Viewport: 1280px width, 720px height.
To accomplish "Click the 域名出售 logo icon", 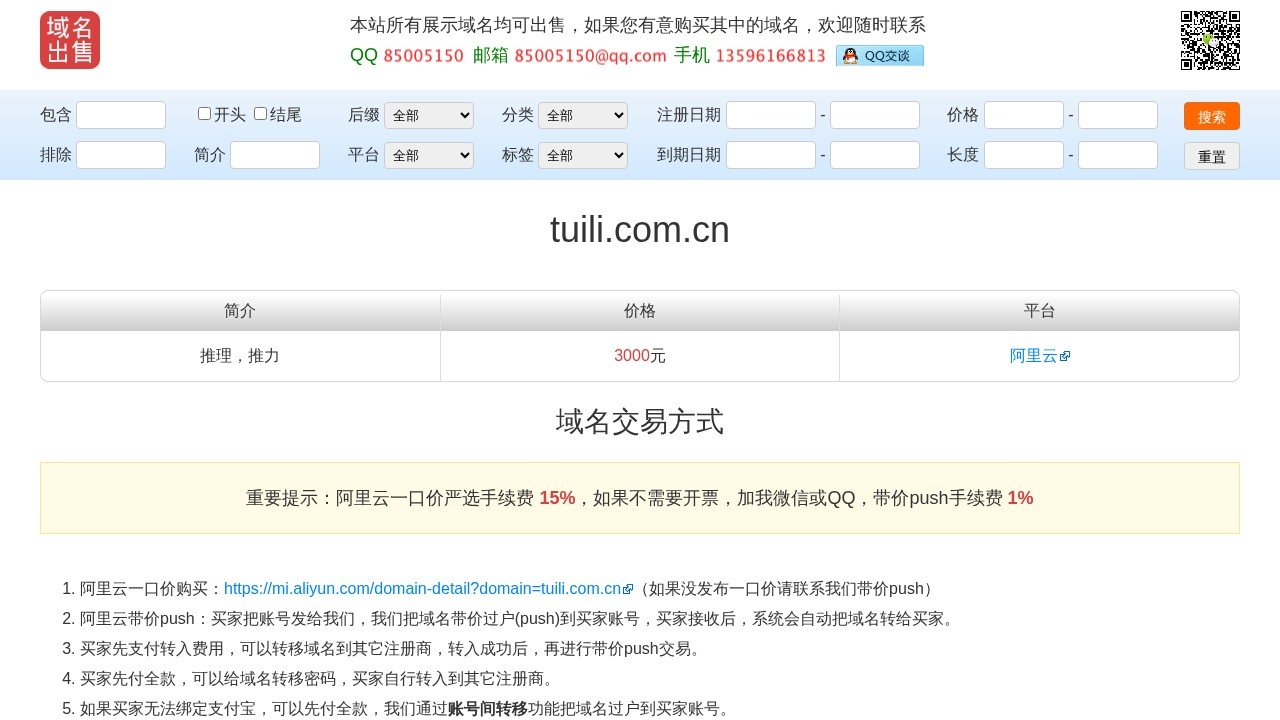I will pyautogui.click(x=69, y=40).
